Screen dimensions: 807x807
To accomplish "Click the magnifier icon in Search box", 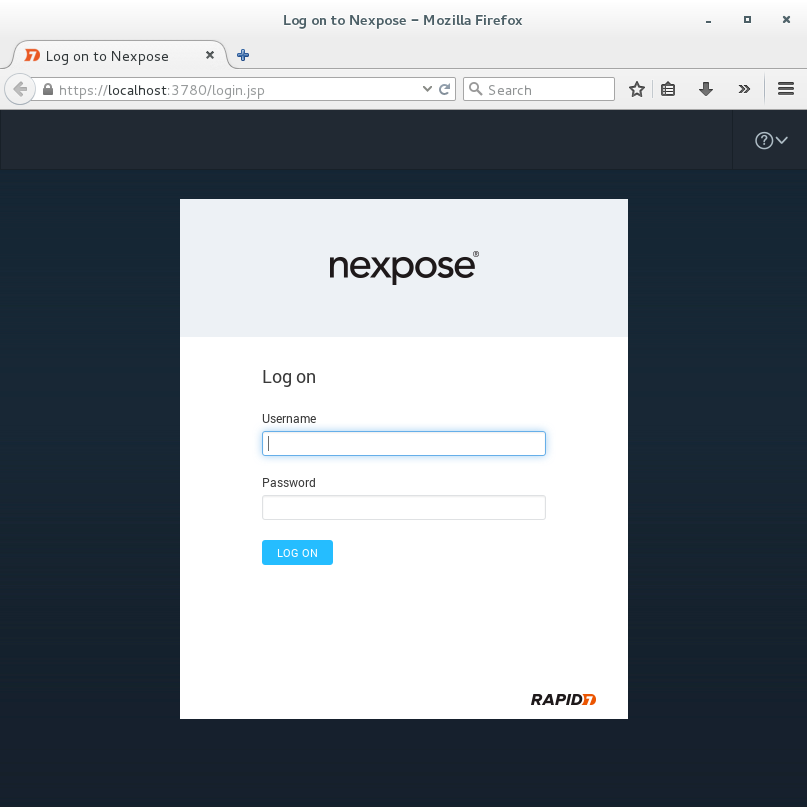I will (476, 89).
